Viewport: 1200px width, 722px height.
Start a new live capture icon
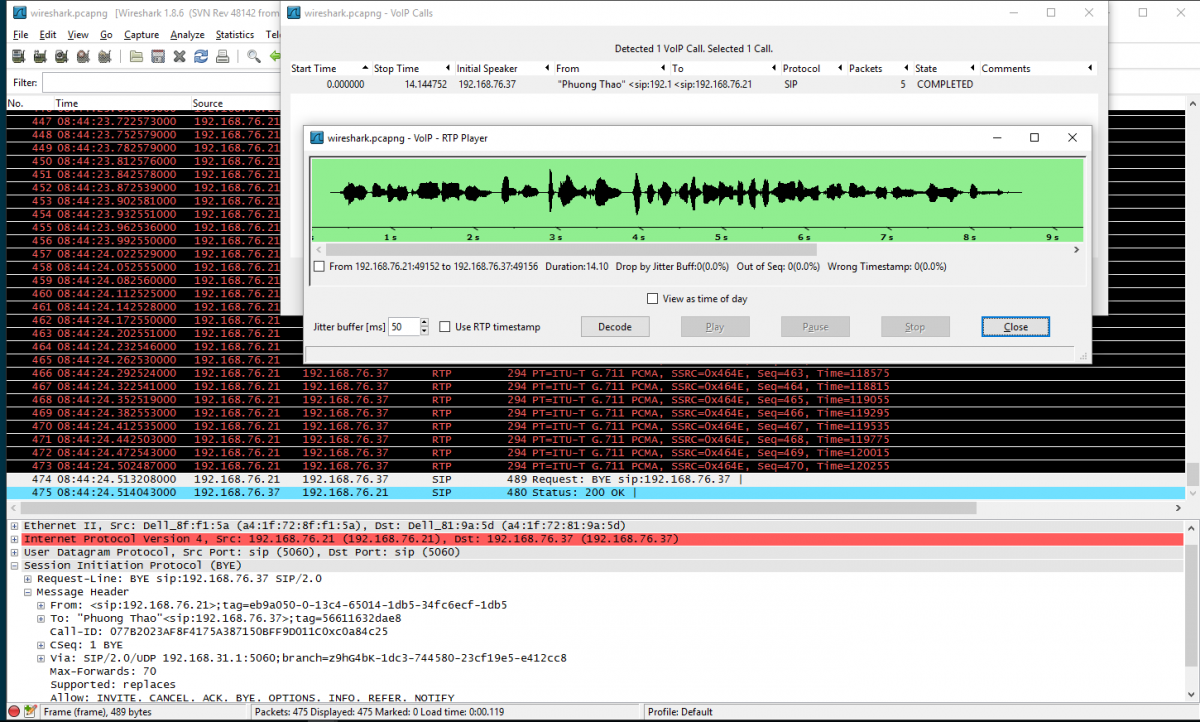(61, 57)
